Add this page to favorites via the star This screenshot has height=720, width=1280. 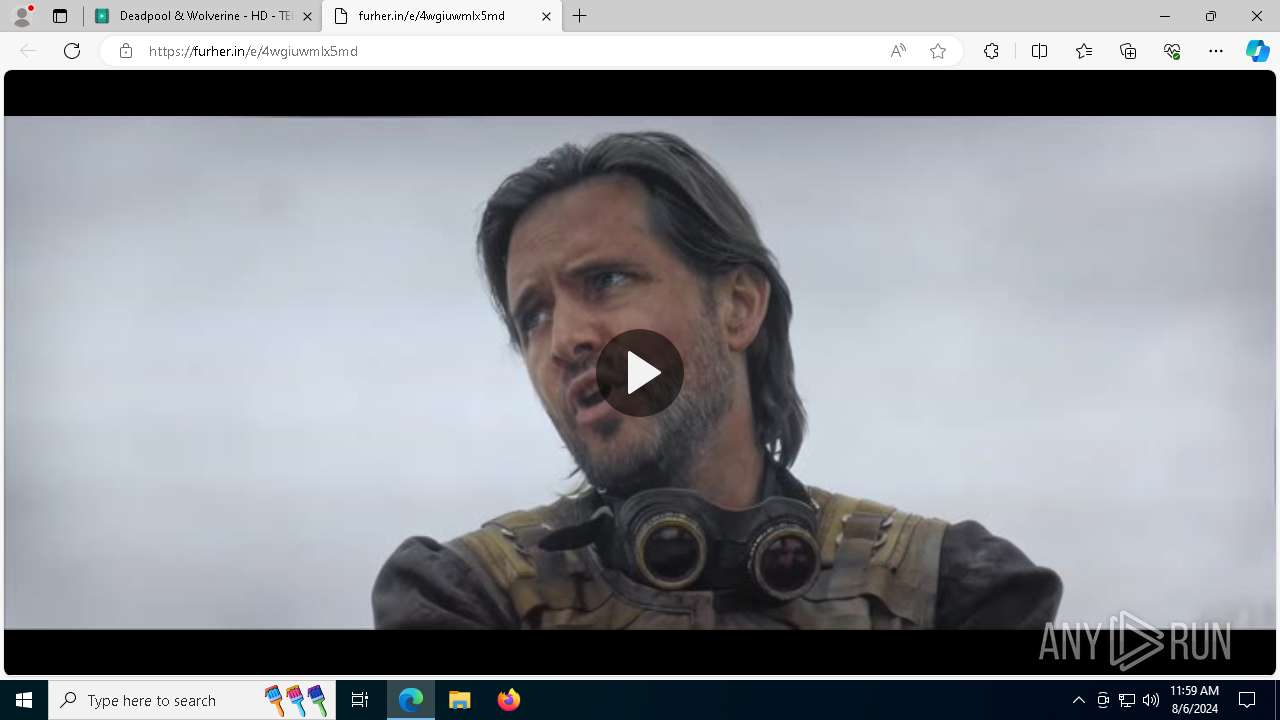click(x=938, y=51)
